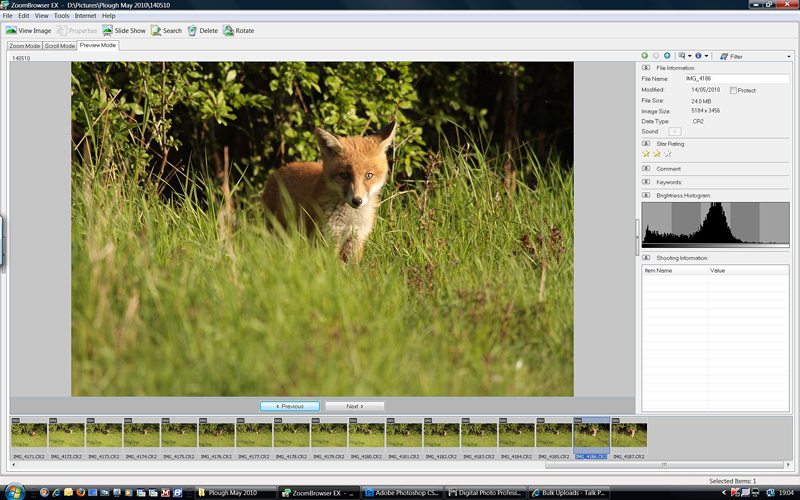Enable the Protect checkbox

pyautogui.click(x=733, y=90)
